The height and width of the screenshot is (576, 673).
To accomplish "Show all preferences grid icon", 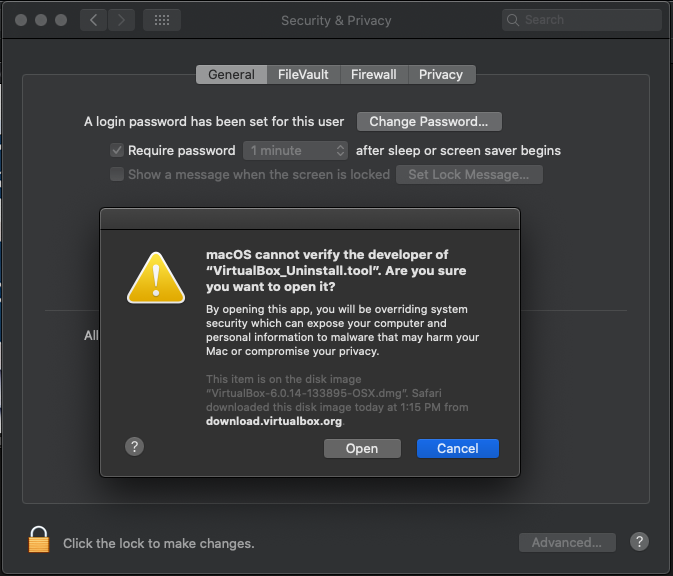I will tap(162, 20).
